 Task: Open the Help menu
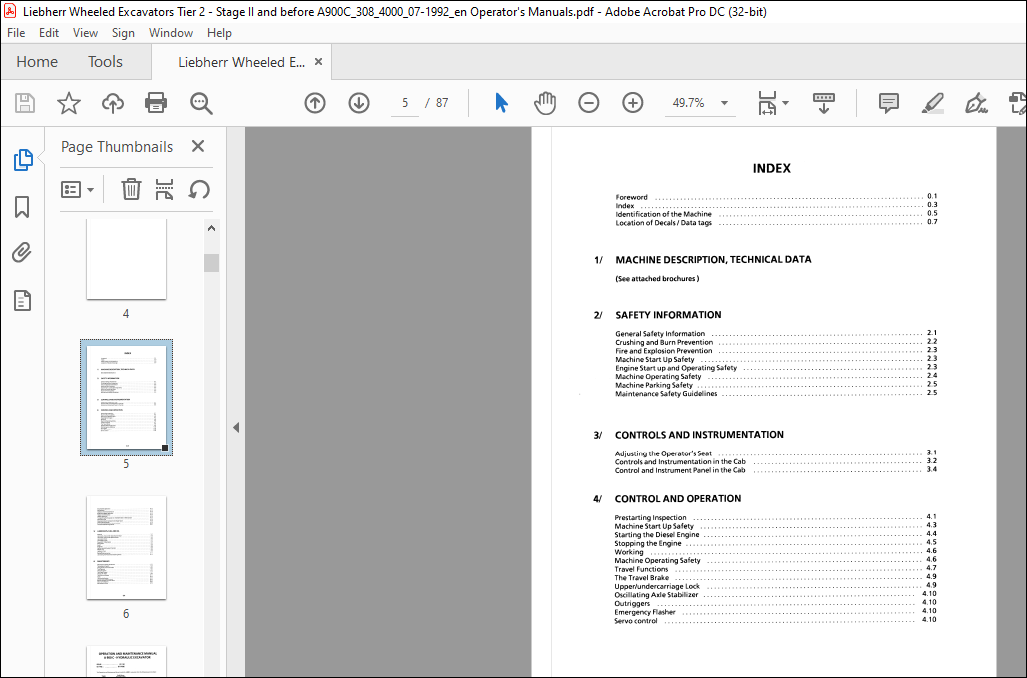coord(219,33)
